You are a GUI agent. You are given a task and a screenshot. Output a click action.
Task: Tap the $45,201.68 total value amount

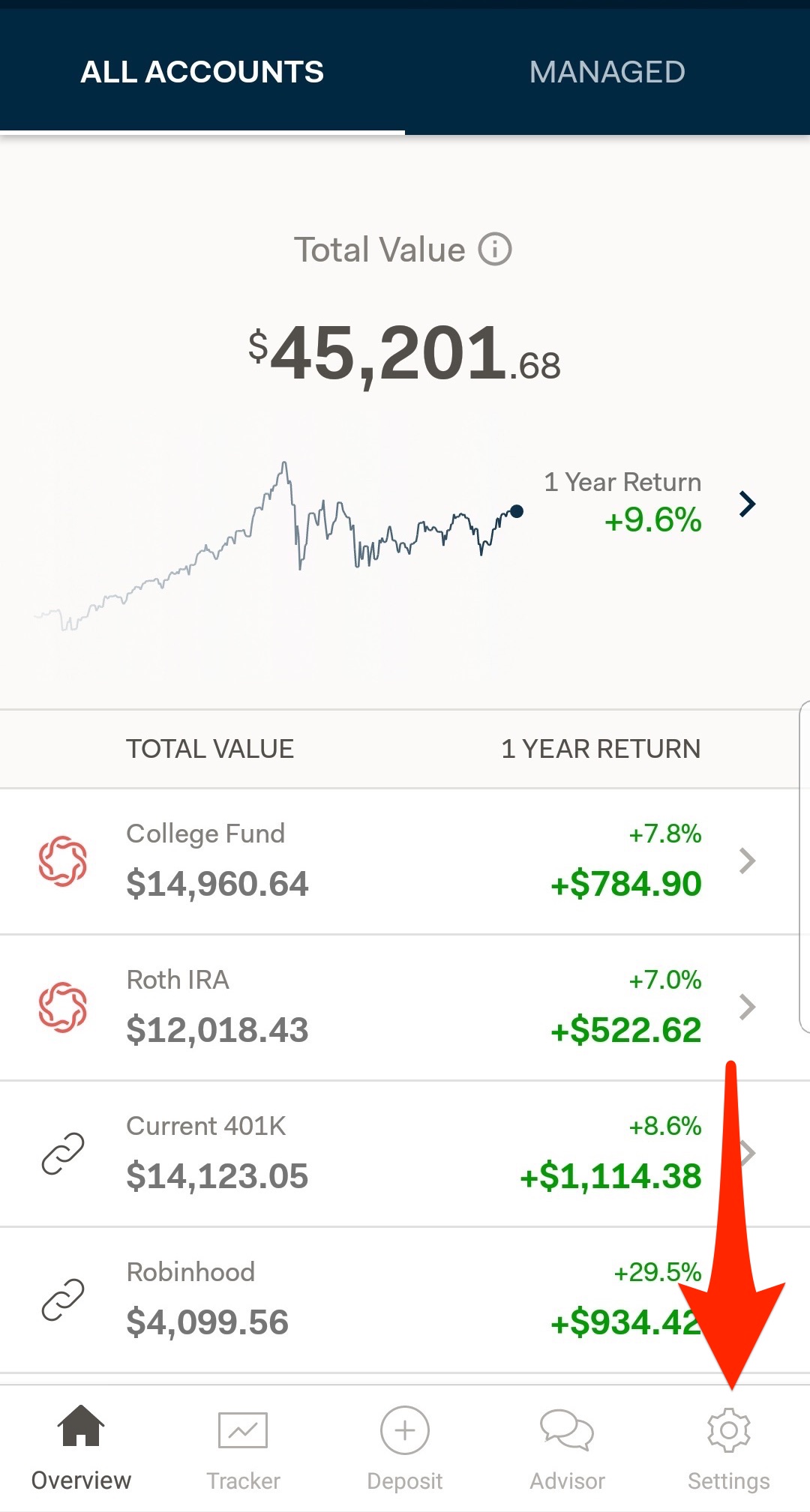click(405, 352)
